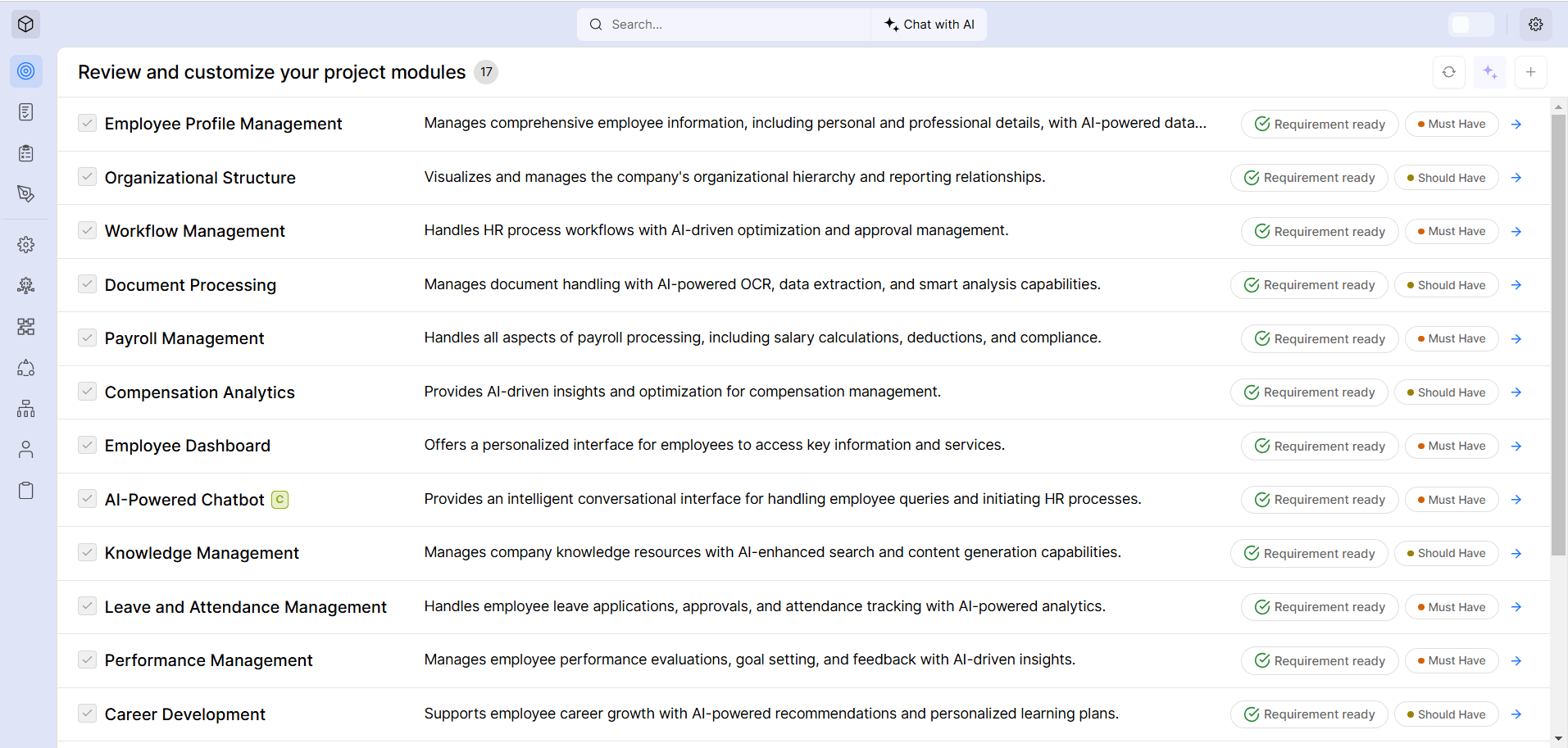Open the gear-with-nodes automation sidebar icon
Viewport: 1568px width, 748px height.
click(26, 286)
